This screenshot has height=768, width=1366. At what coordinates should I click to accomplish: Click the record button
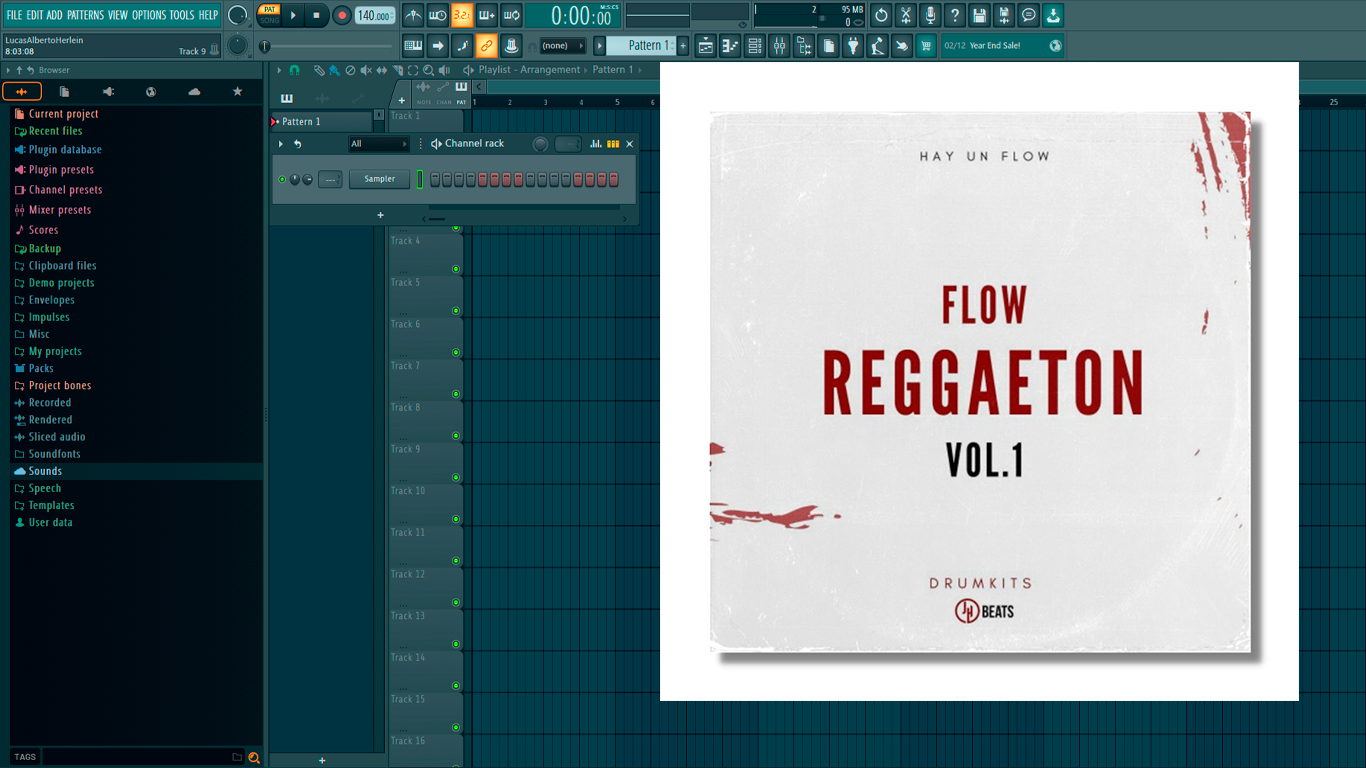coord(341,15)
